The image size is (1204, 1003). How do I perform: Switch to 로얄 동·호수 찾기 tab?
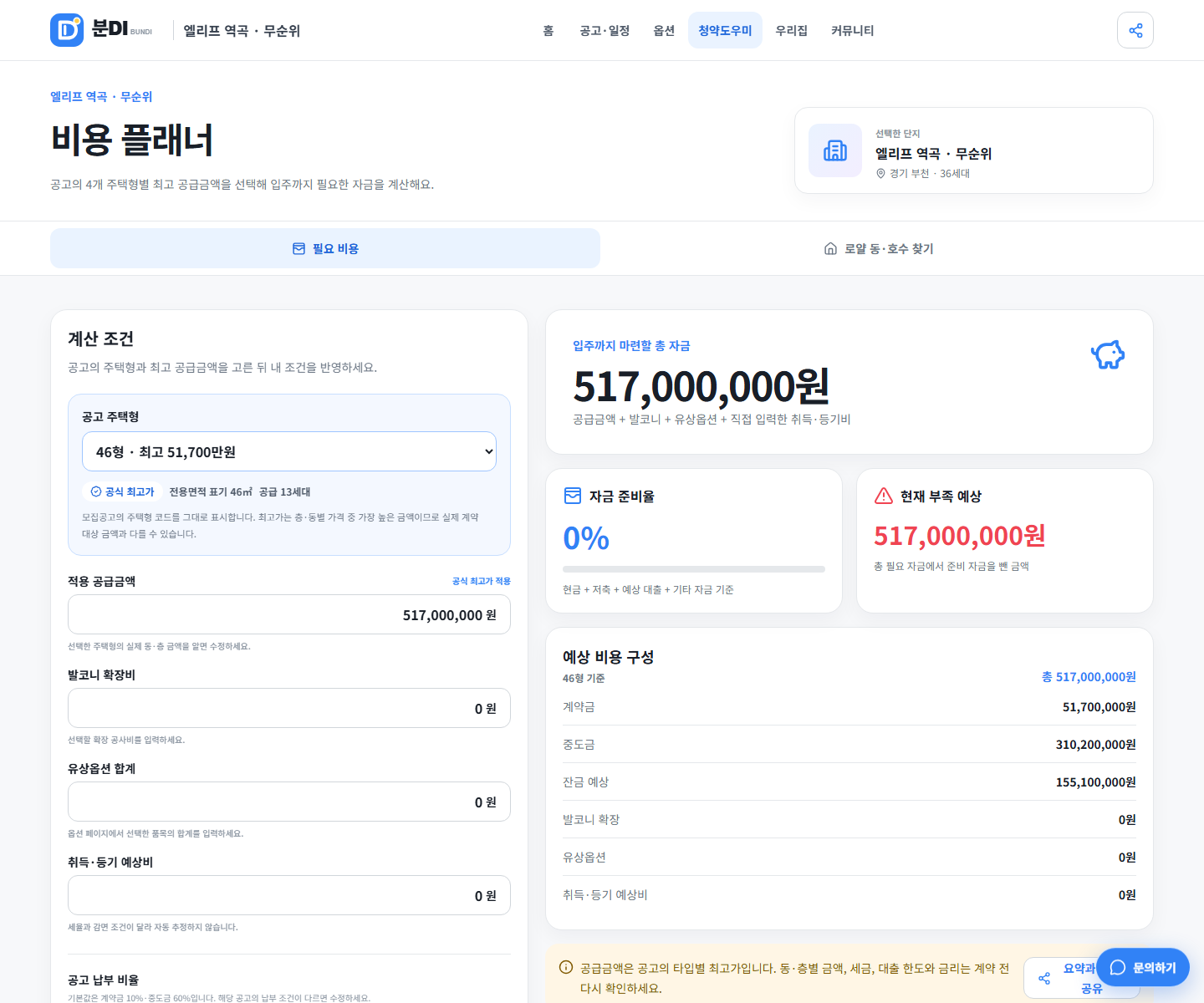point(878,248)
